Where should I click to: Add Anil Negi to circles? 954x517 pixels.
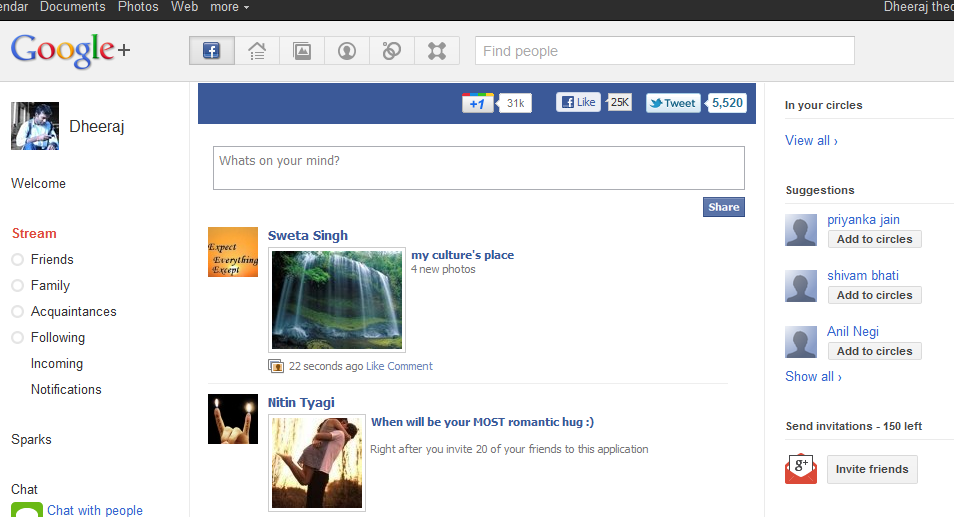click(874, 351)
